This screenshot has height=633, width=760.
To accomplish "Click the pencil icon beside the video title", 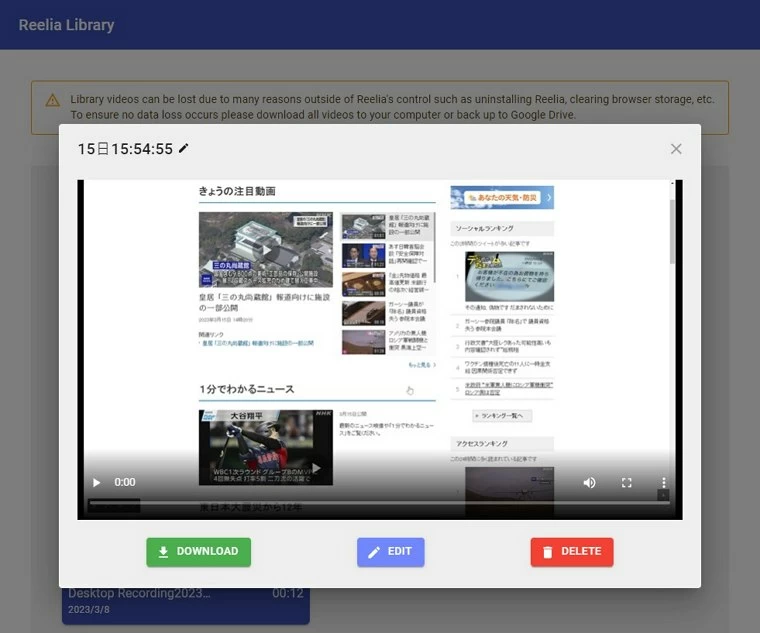I will (x=183, y=149).
